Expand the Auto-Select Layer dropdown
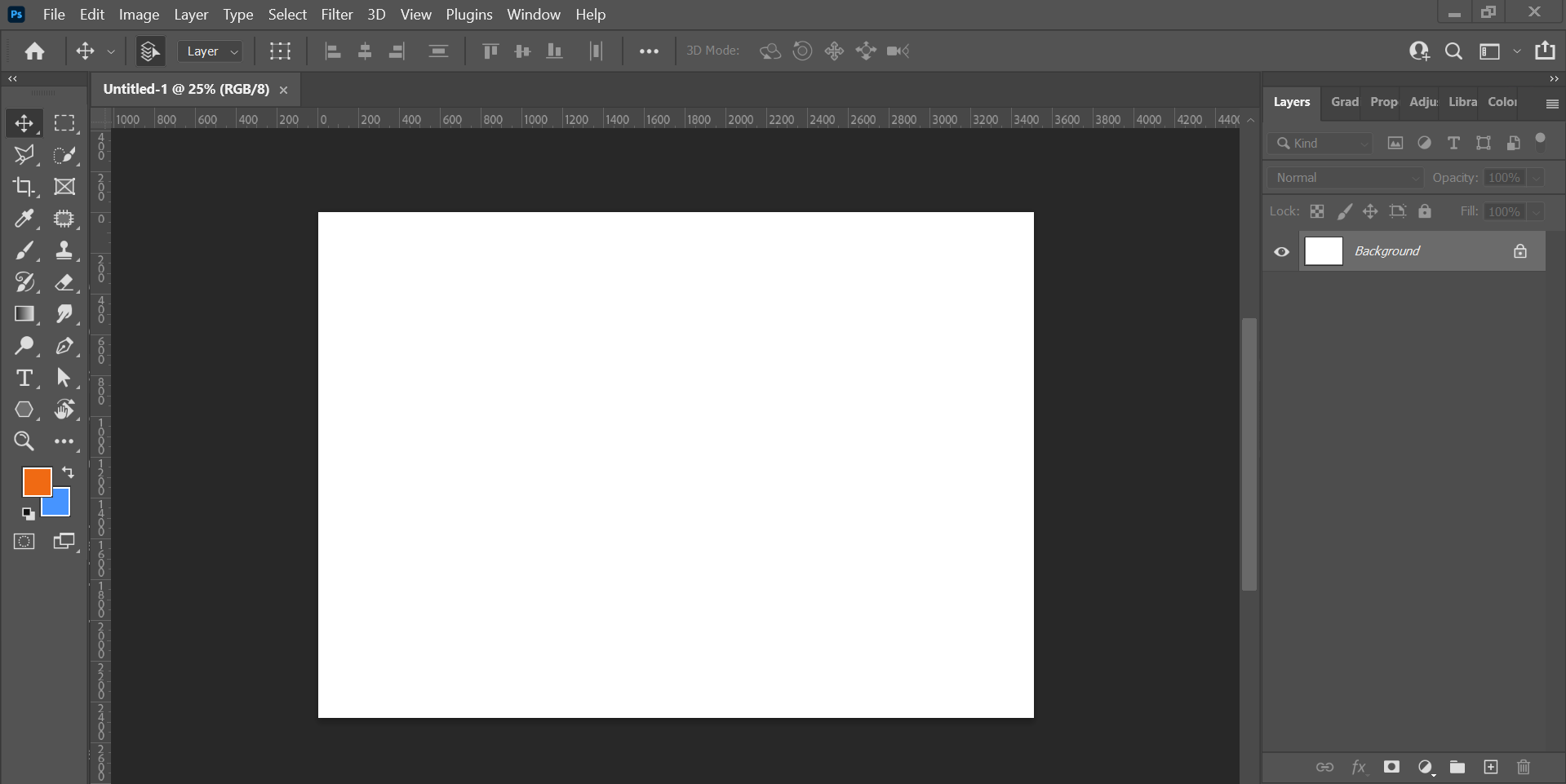Viewport: 1566px width, 784px height. [x=211, y=51]
